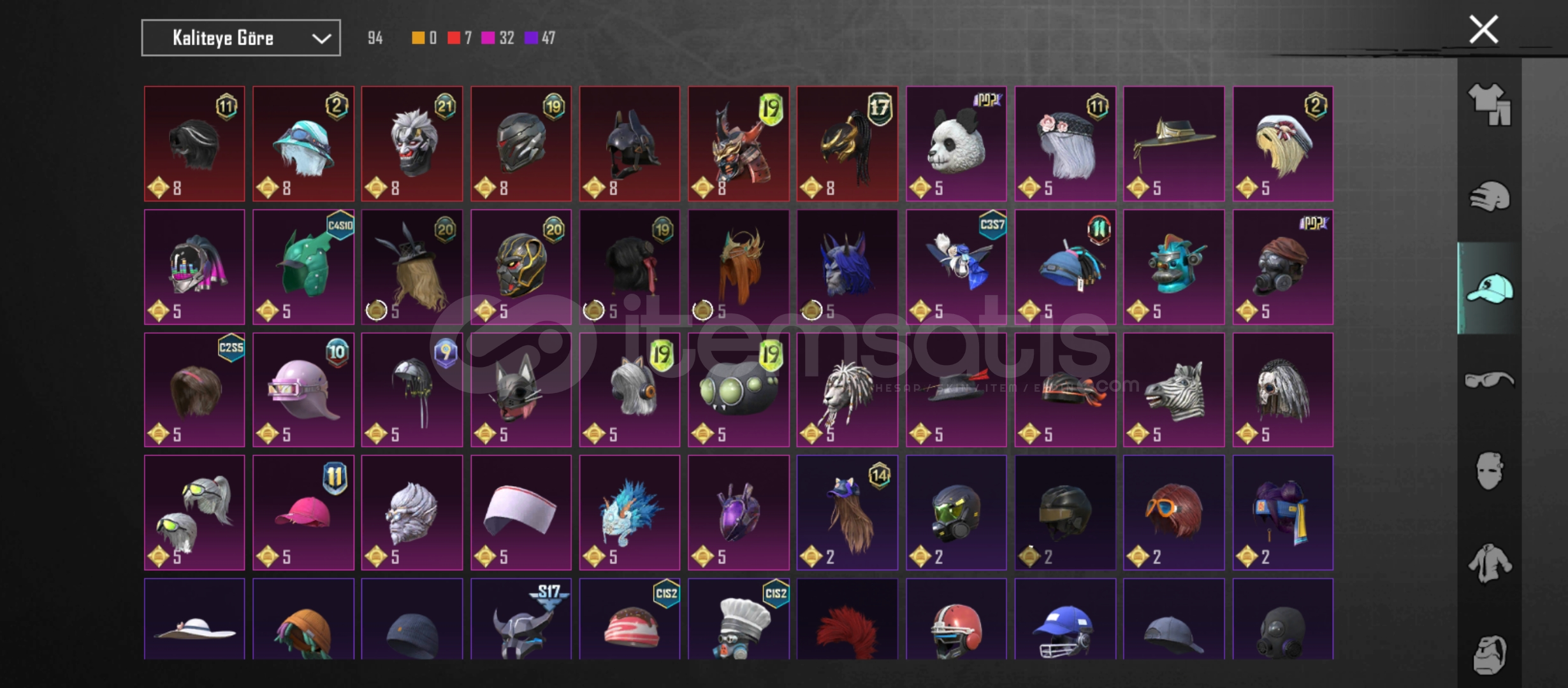The width and height of the screenshot is (1568, 688).
Task: Close the inventory with the X icon
Action: coord(1483,30)
